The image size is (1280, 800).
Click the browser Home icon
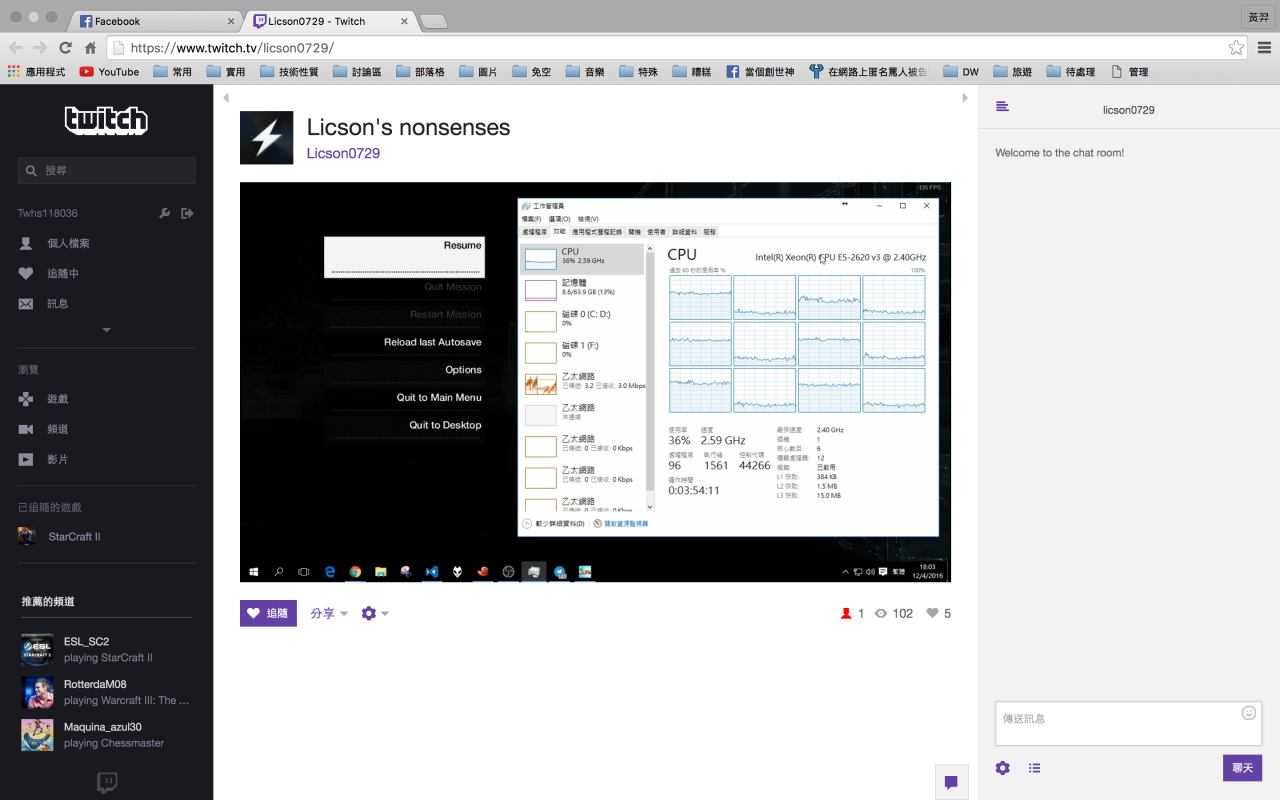(x=90, y=48)
